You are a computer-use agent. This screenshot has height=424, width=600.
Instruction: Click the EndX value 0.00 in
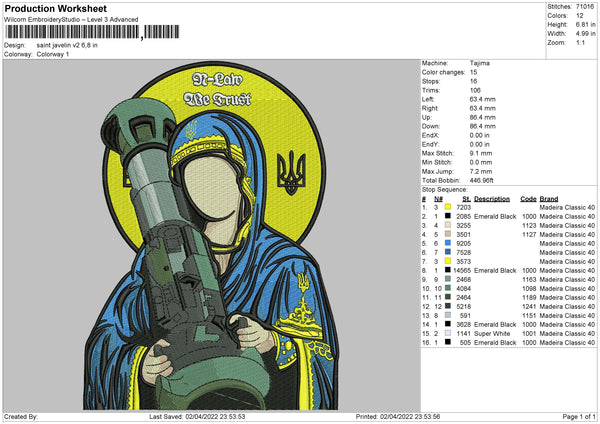(479, 135)
